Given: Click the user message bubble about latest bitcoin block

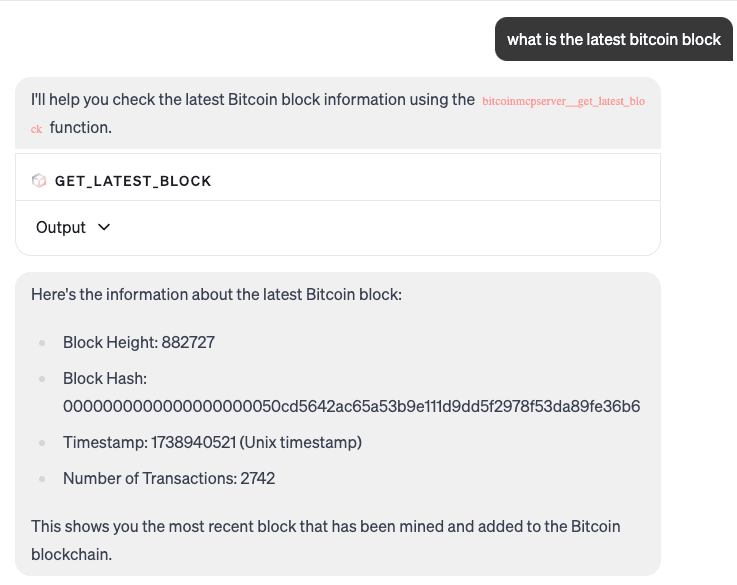Looking at the screenshot, I should [613, 39].
